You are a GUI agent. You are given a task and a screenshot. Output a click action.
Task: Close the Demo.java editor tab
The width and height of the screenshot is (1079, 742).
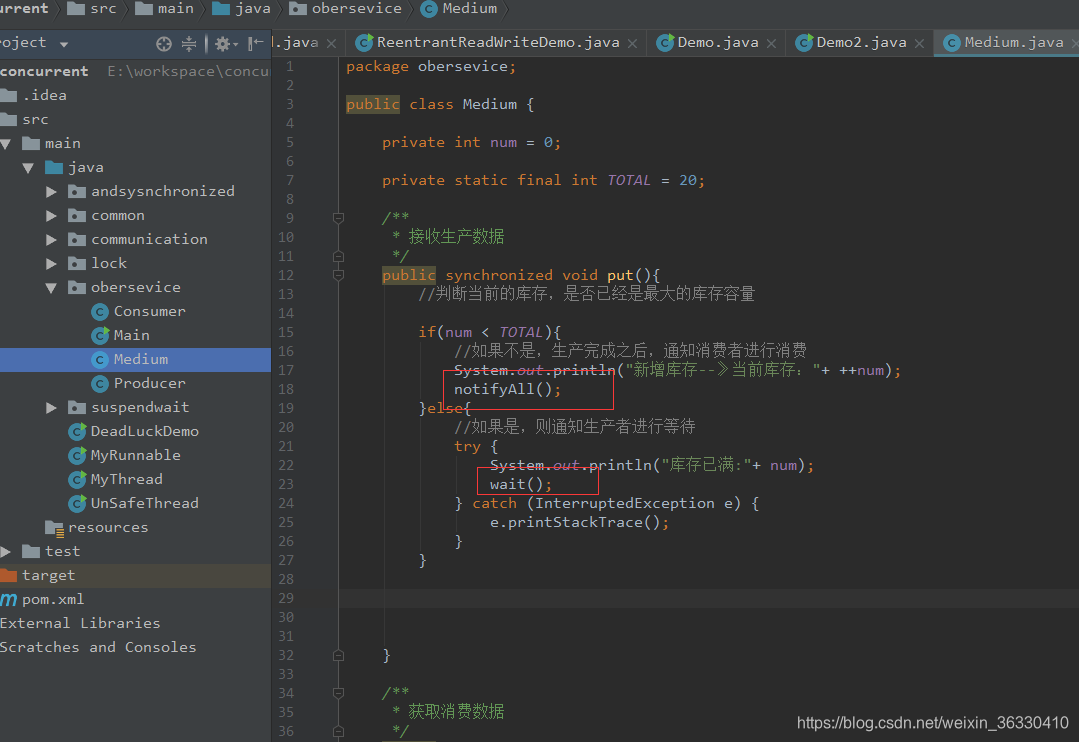[771, 43]
